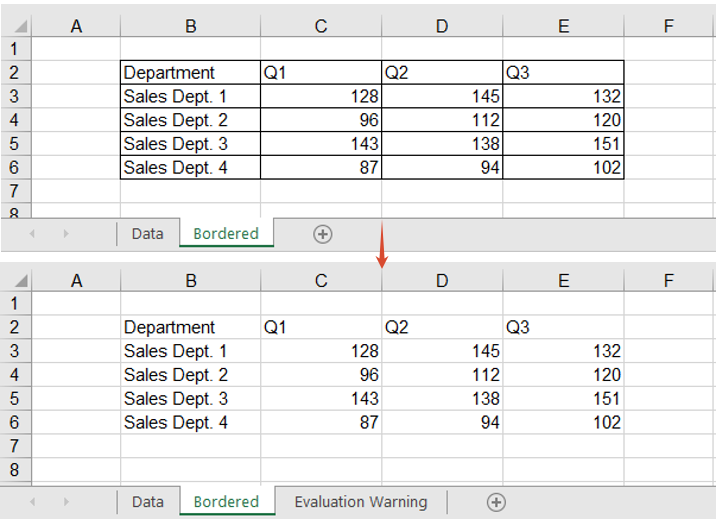Click previous sheet arrow in top spreadsheet
Screen dimensions: 716x520
(x=32, y=234)
